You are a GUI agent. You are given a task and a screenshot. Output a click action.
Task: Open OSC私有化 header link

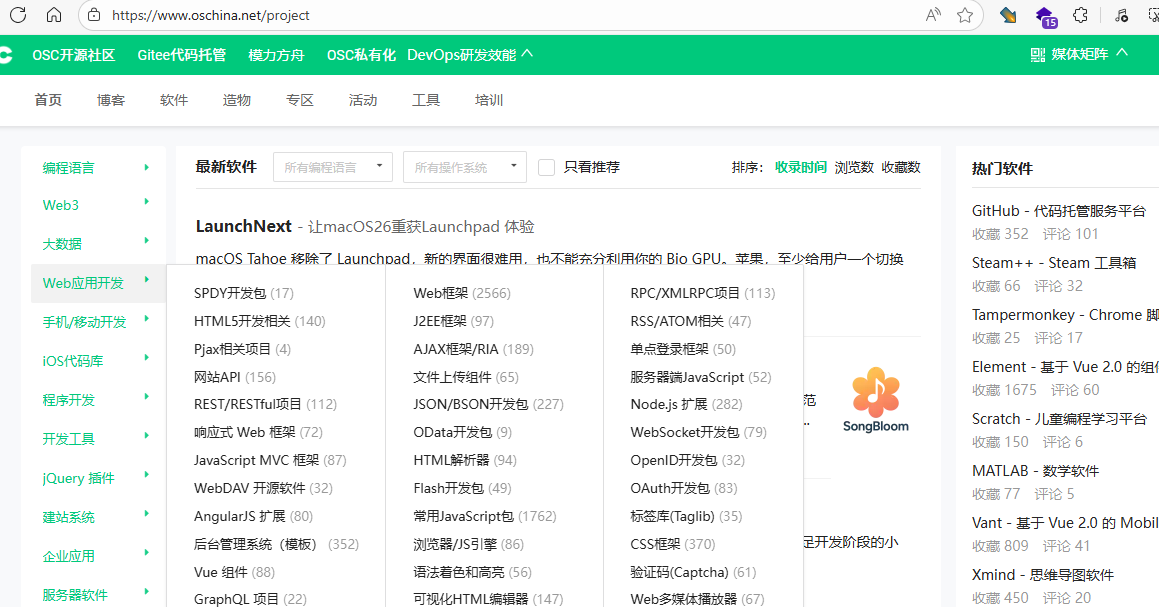pos(361,55)
